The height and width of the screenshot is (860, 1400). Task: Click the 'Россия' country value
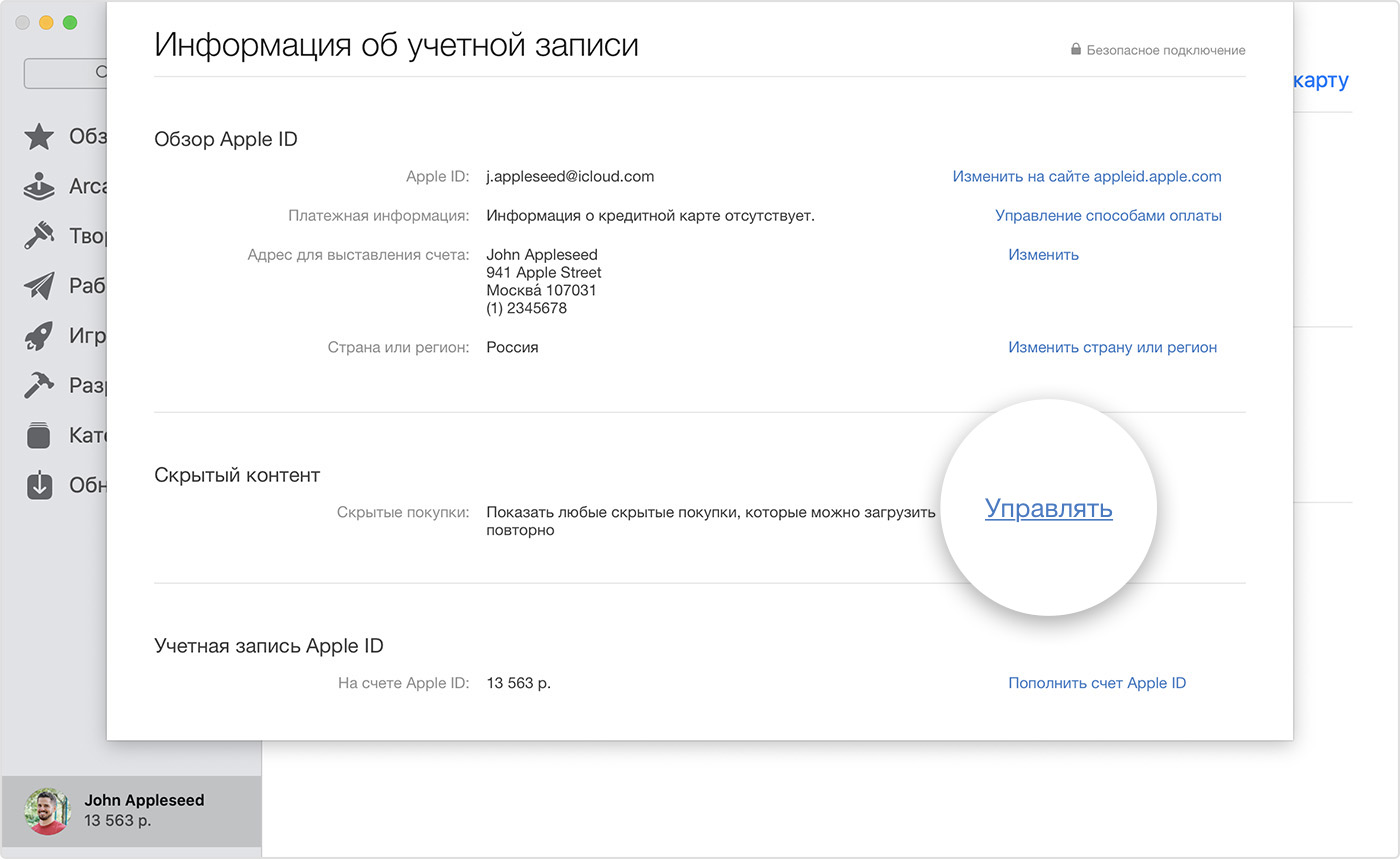[x=512, y=347]
